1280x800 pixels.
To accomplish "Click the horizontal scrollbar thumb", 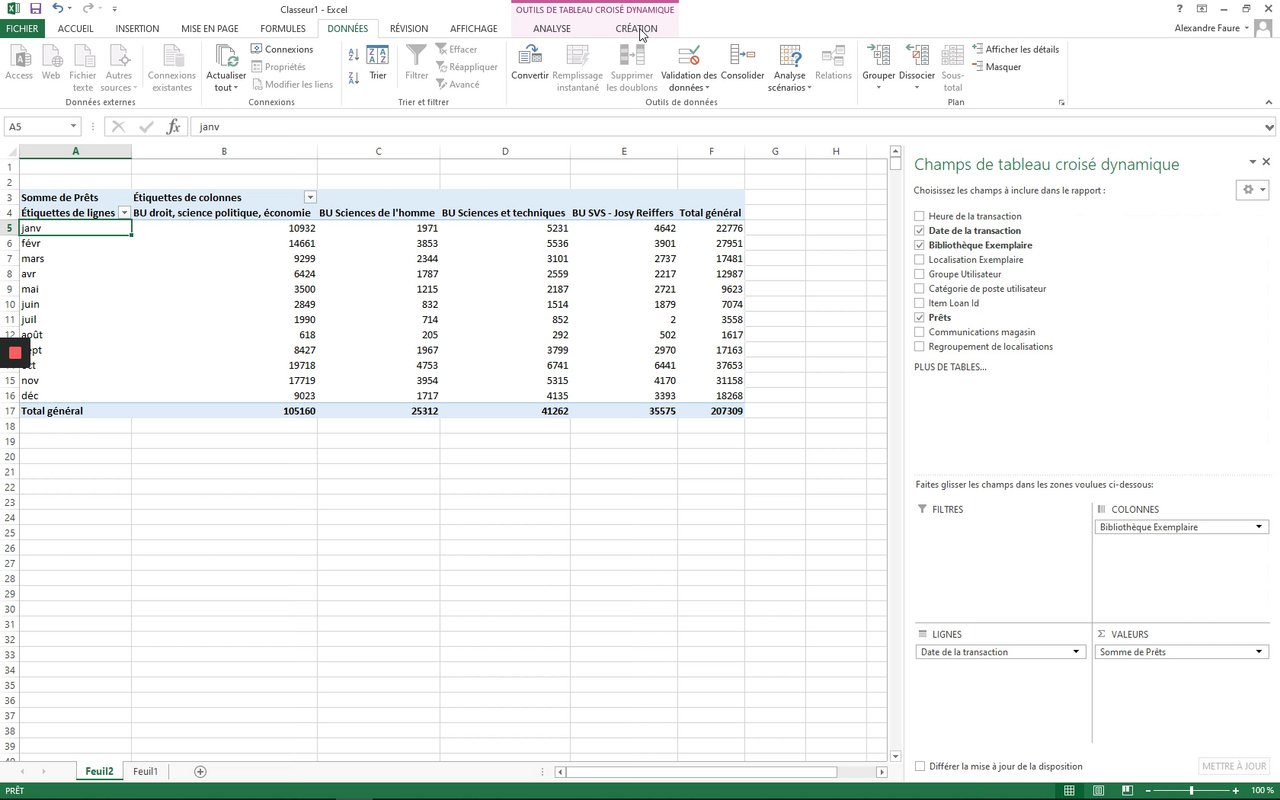I will [x=702, y=772].
